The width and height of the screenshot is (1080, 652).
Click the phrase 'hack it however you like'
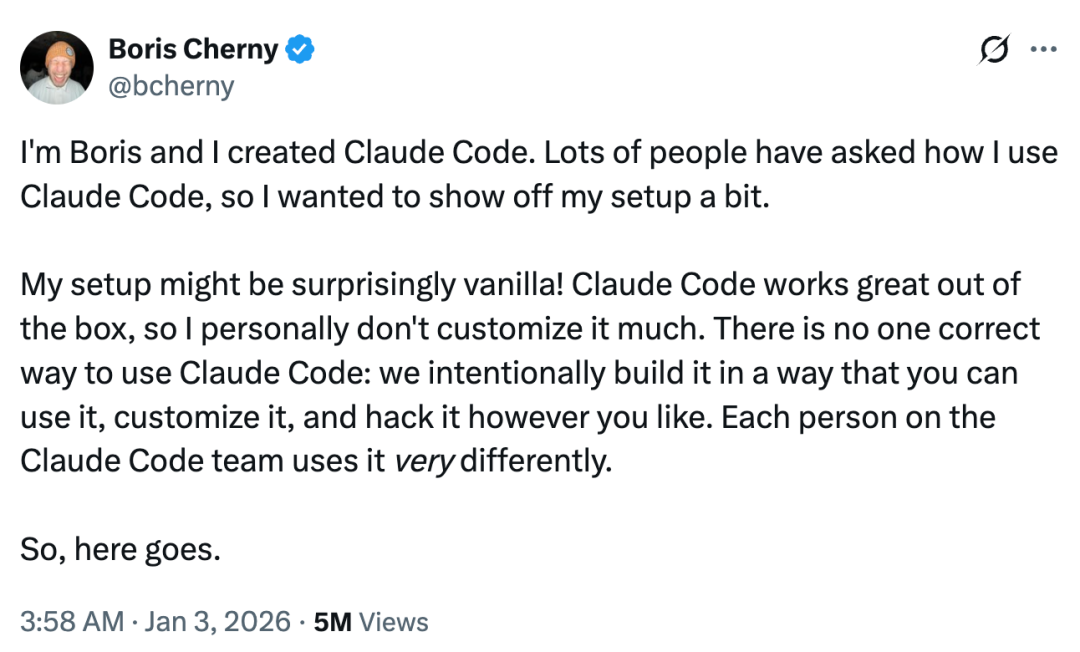(x=539, y=417)
